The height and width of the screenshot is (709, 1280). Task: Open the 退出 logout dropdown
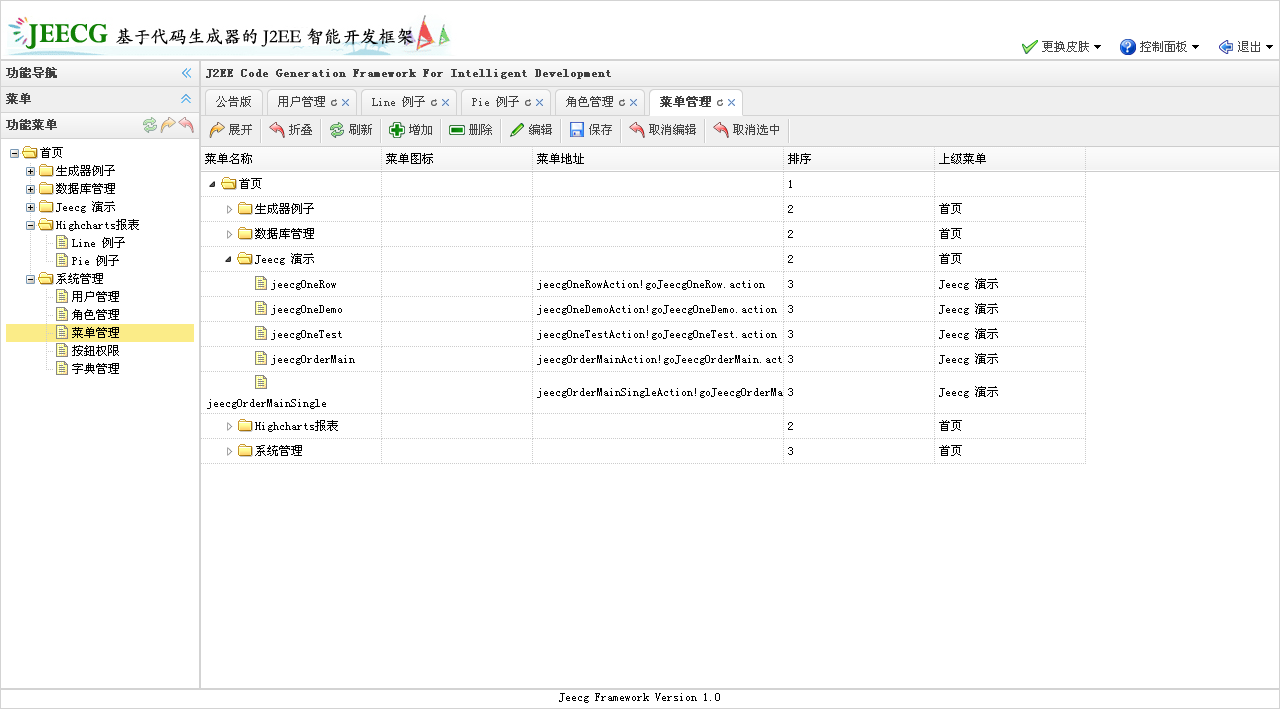point(1245,47)
